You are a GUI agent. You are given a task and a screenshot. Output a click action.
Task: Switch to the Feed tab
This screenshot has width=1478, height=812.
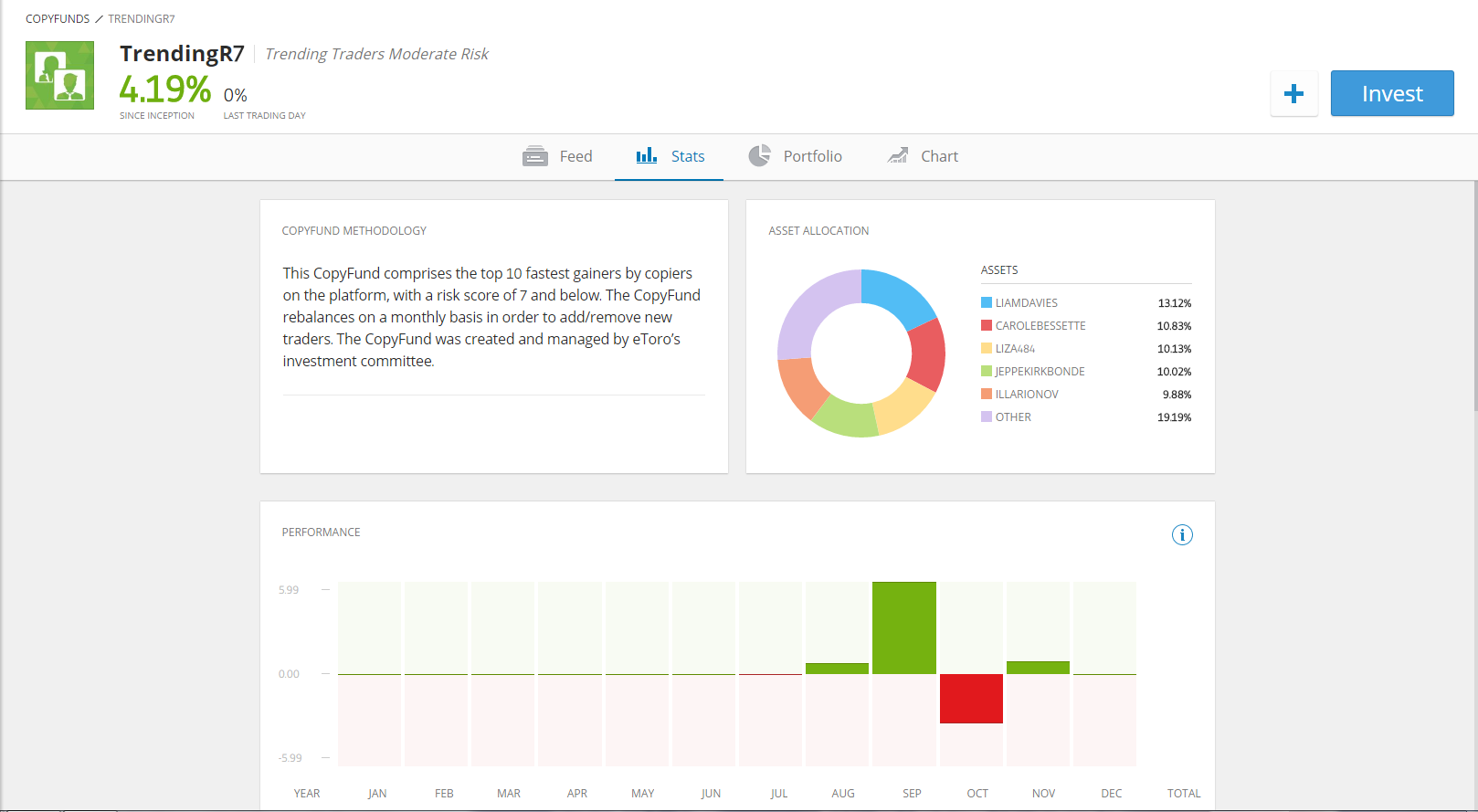tap(557, 156)
